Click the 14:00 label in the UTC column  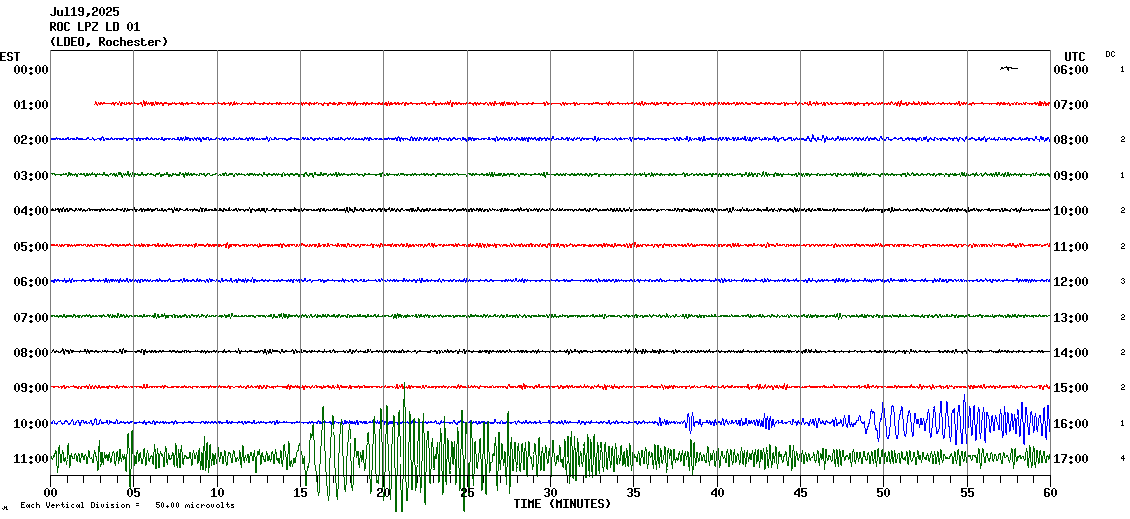point(1071,353)
